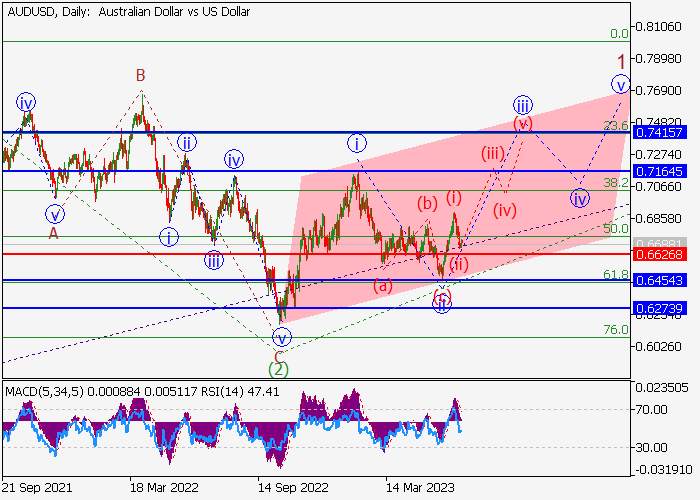Select the 0.62739 blue price level tag
This screenshot has width=700, height=500.
[659, 308]
